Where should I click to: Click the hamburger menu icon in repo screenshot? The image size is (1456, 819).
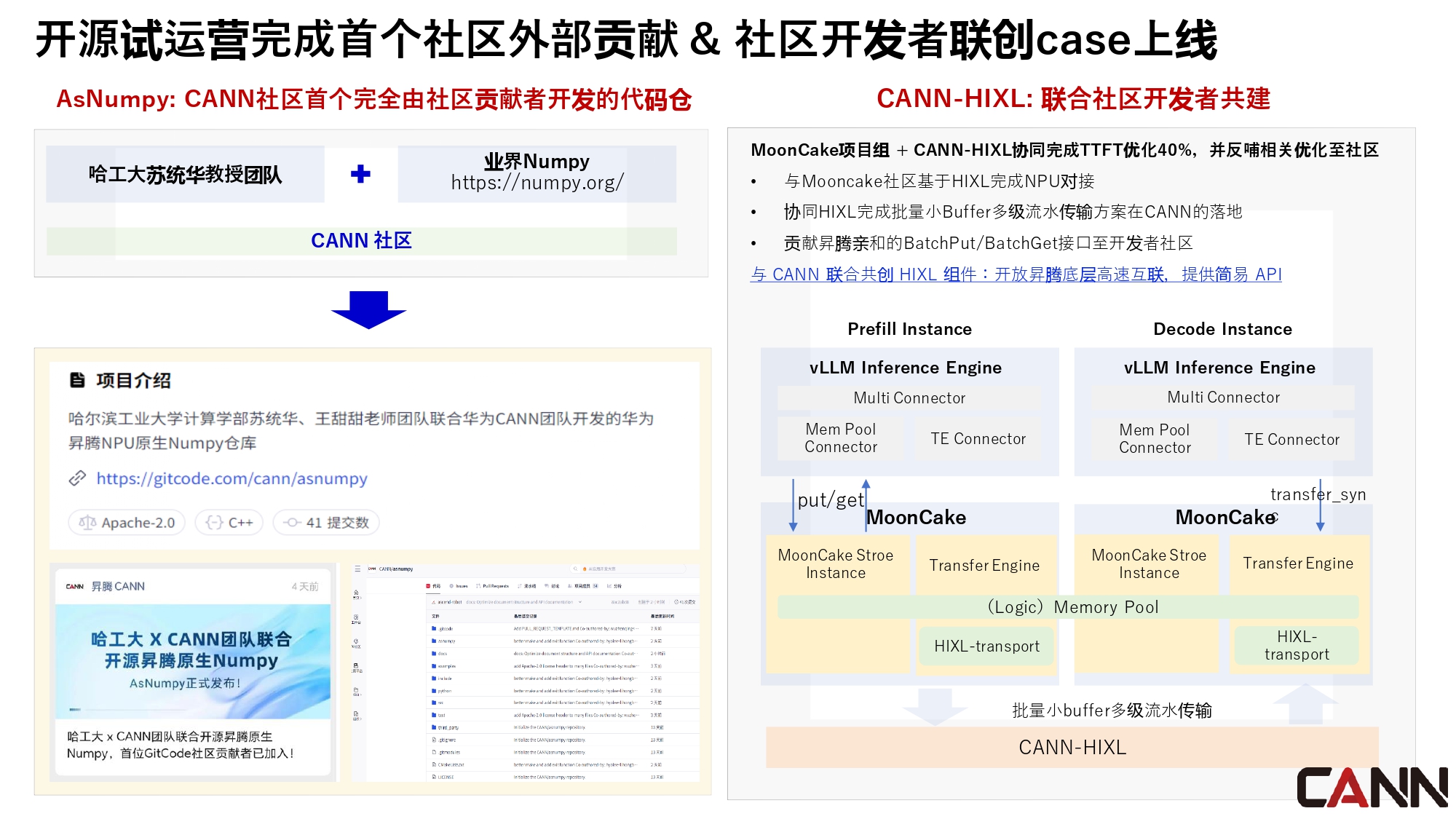tap(357, 569)
